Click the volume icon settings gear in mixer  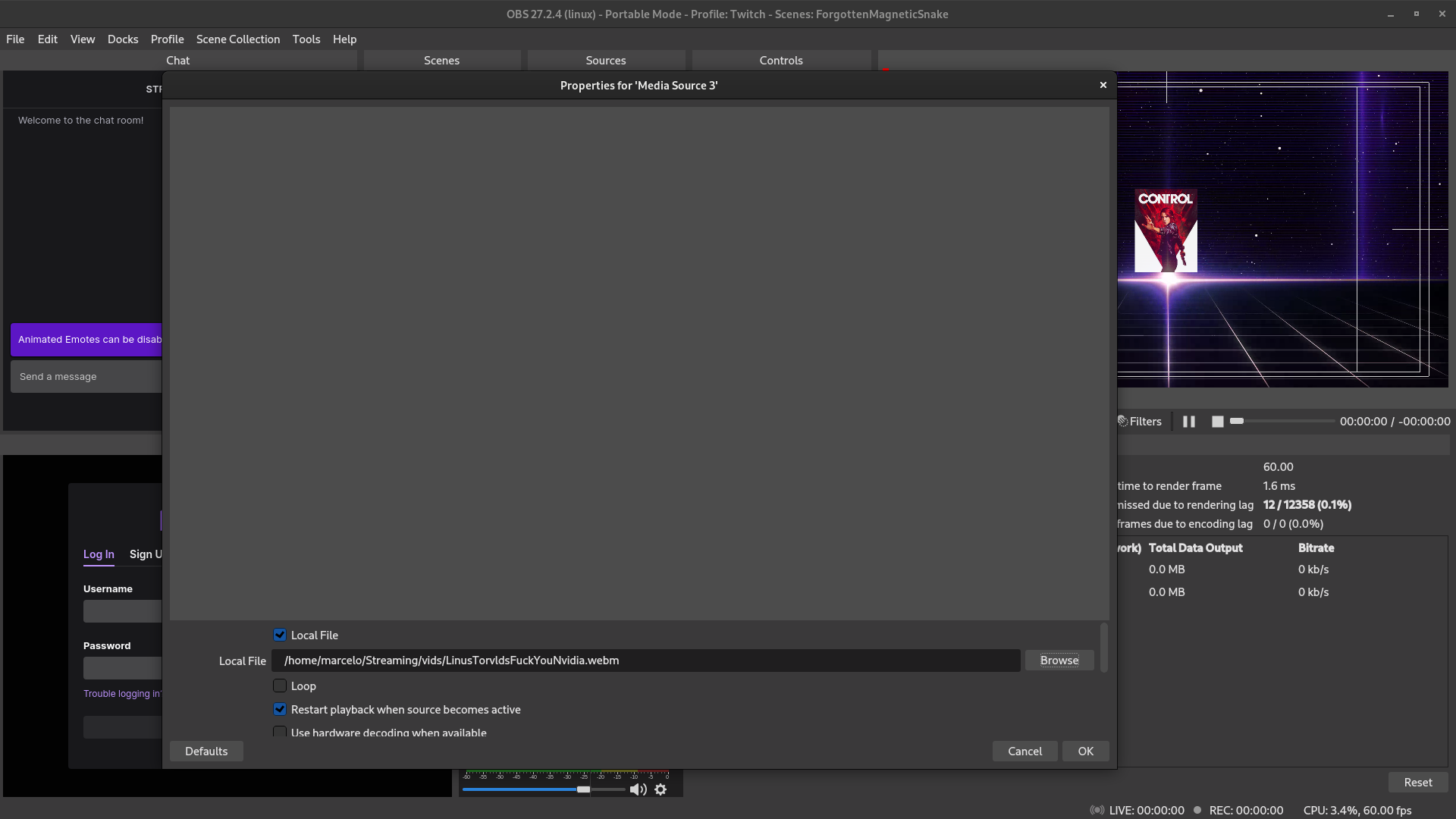[661, 789]
